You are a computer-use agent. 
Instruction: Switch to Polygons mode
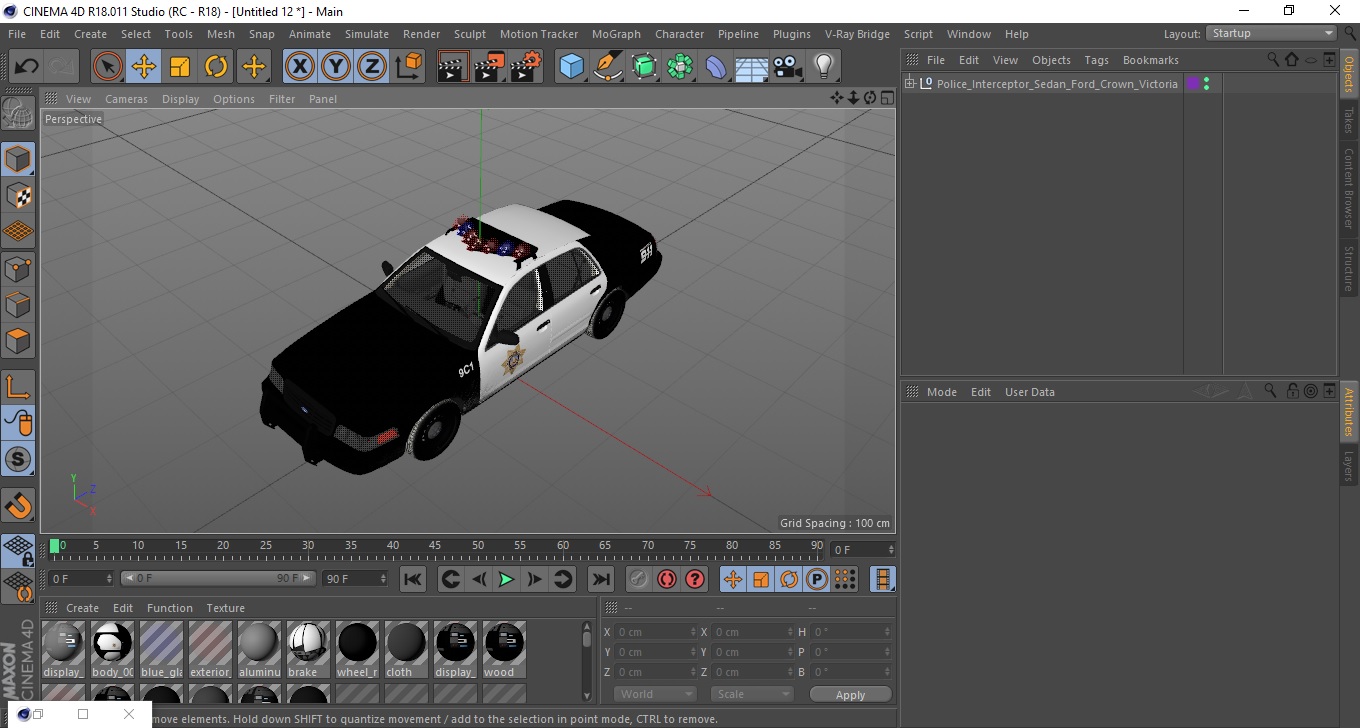[18, 340]
